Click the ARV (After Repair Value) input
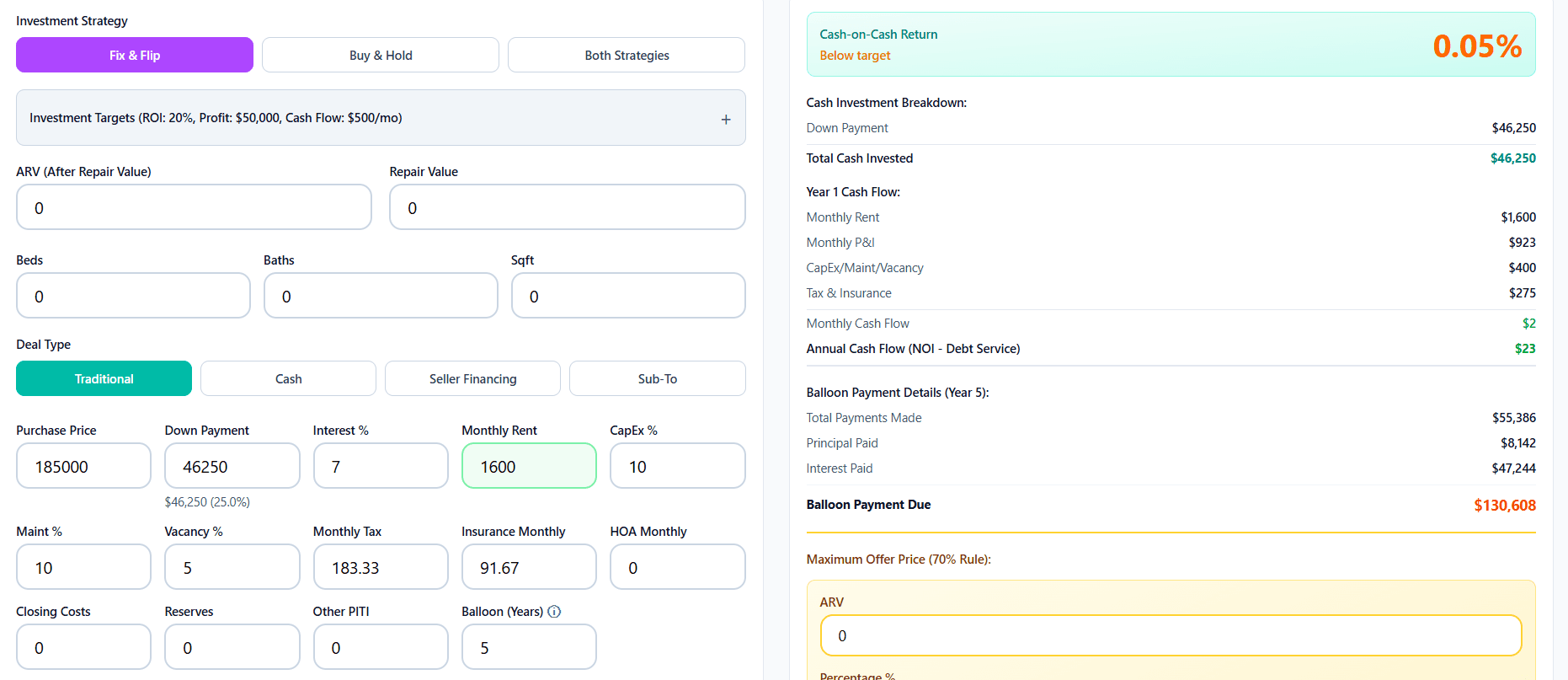Screen dimensions: 1568x680 coord(194,207)
